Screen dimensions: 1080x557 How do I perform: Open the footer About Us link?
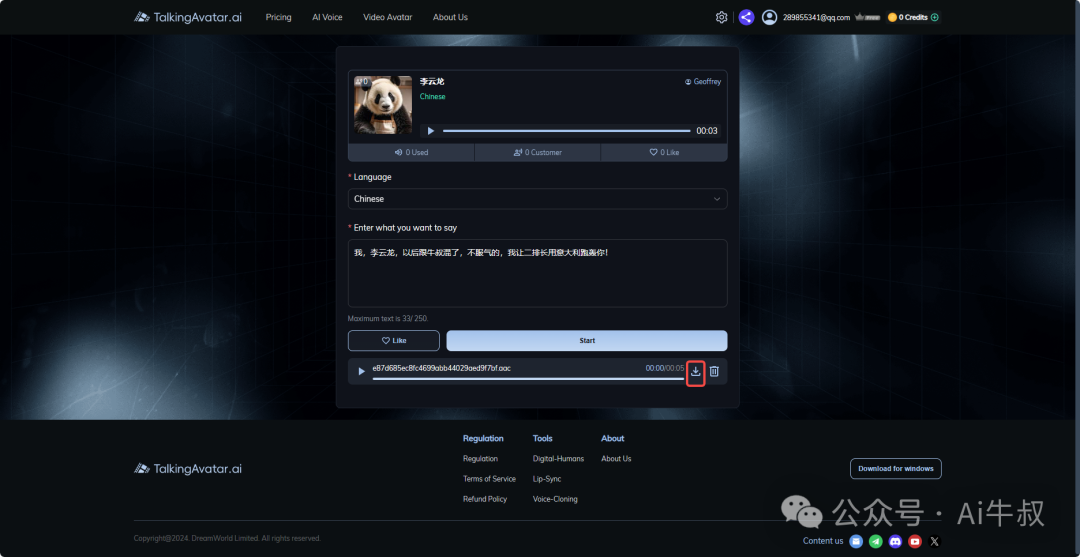pos(616,459)
